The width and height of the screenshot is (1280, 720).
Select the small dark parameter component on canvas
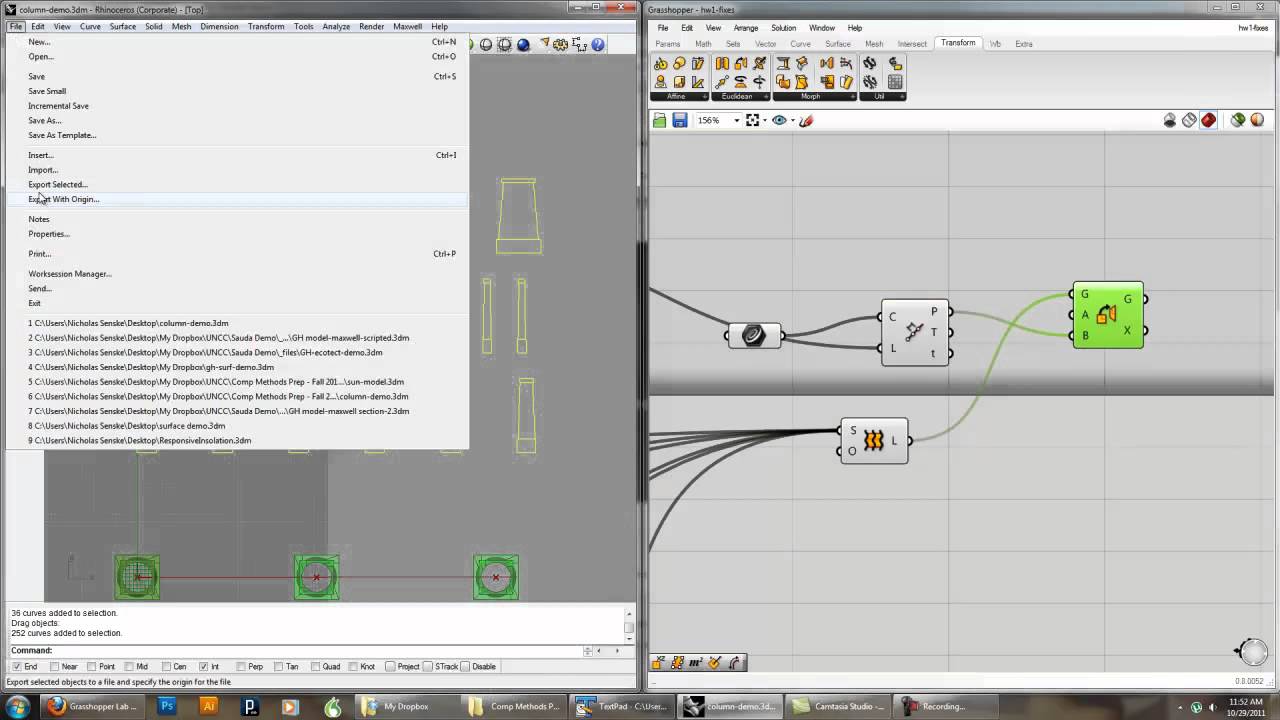point(754,336)
